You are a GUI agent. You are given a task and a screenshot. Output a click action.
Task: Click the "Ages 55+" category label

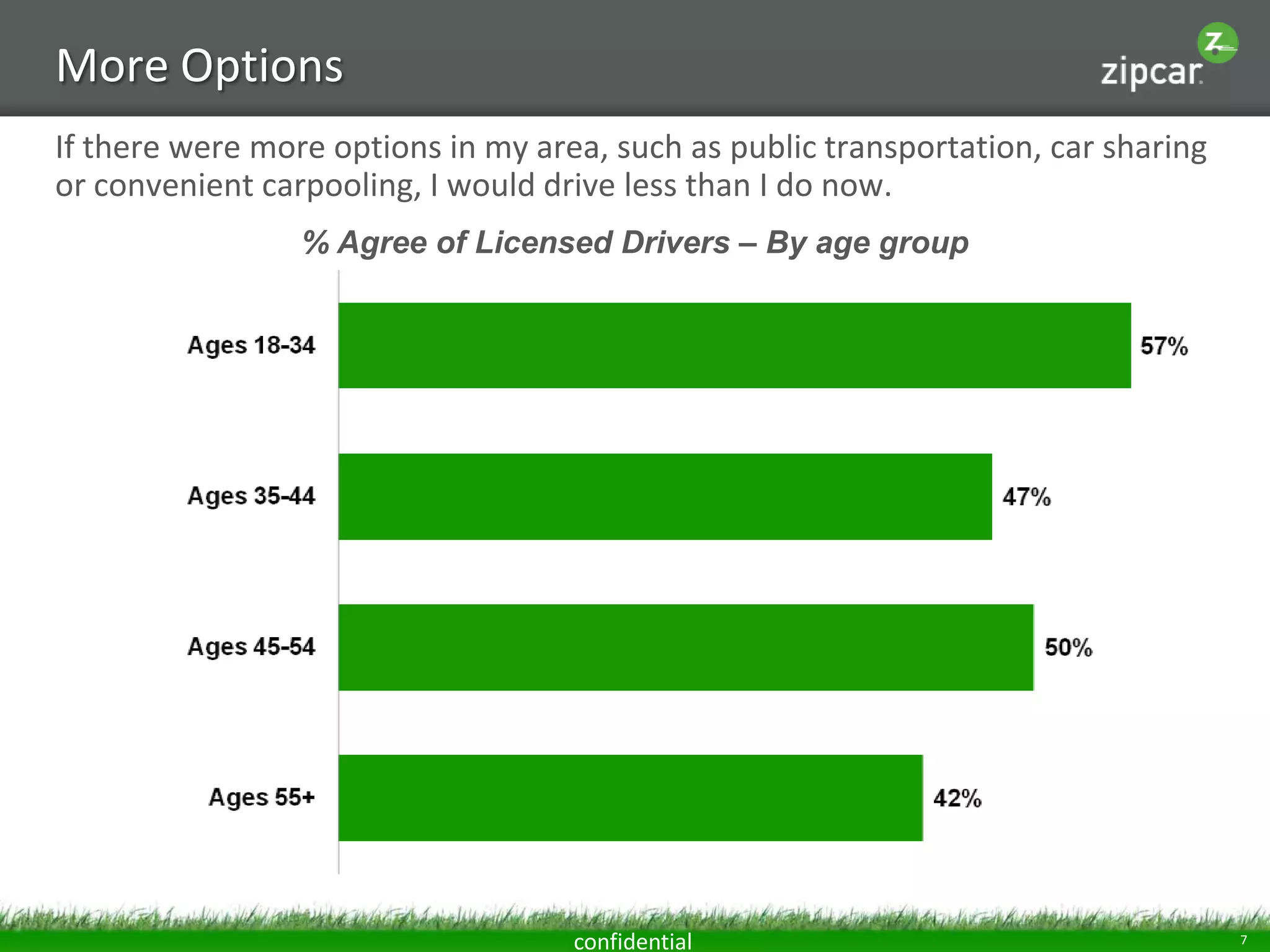point(262,798)
